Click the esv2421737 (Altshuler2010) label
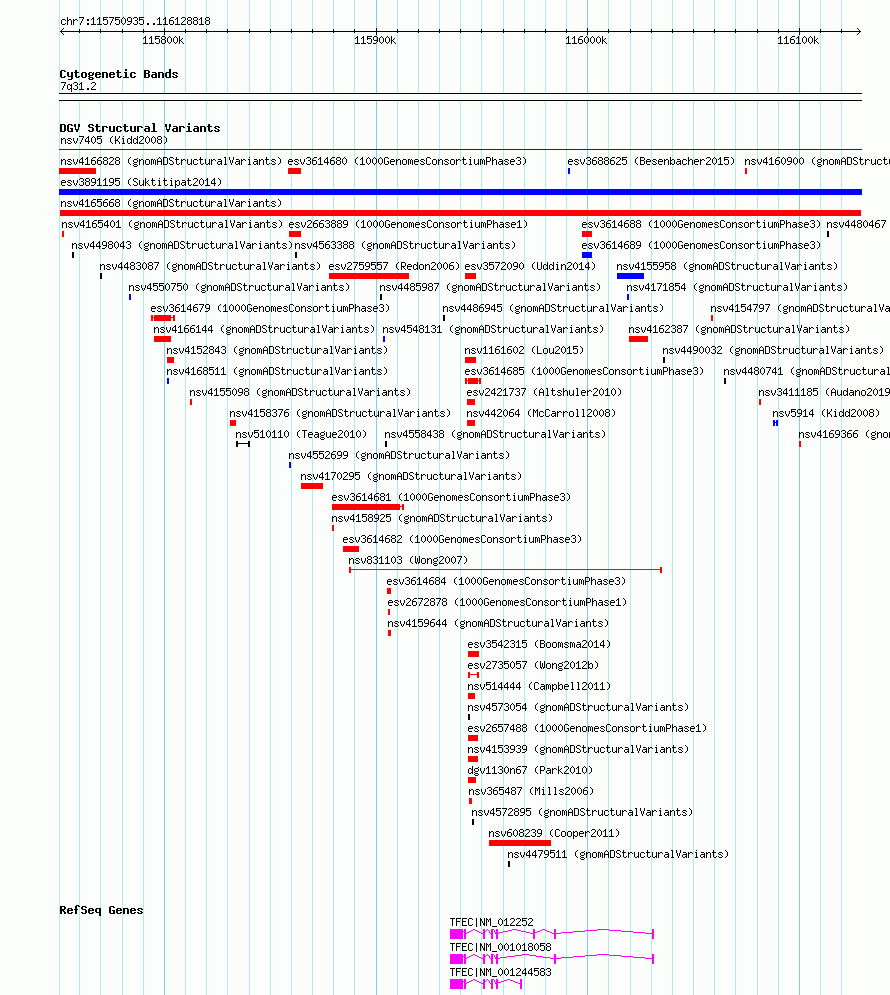Viewport: 890px width, 995px height. (x=544, y=392)
